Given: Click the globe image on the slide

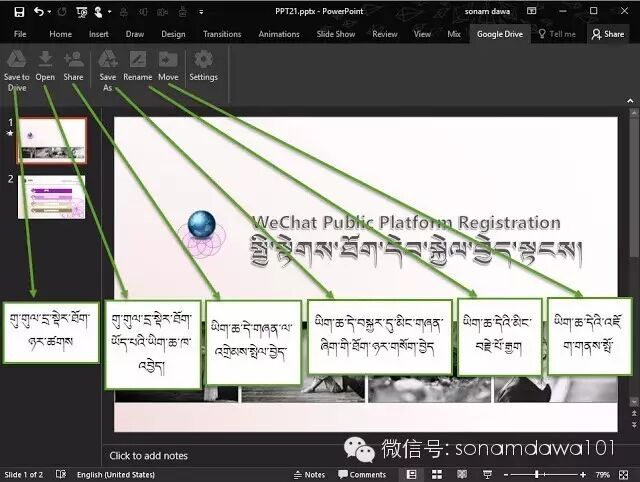Looking at the screenshot, I should click(202, 224).
